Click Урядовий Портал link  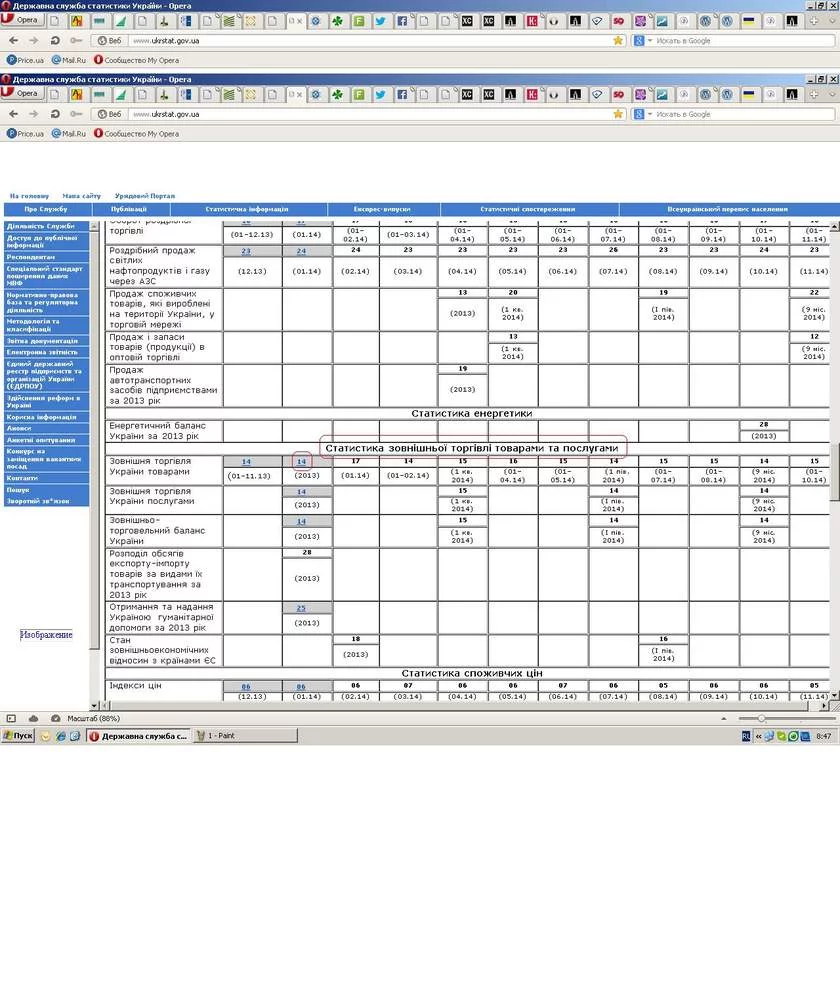(x=145, y=196)
